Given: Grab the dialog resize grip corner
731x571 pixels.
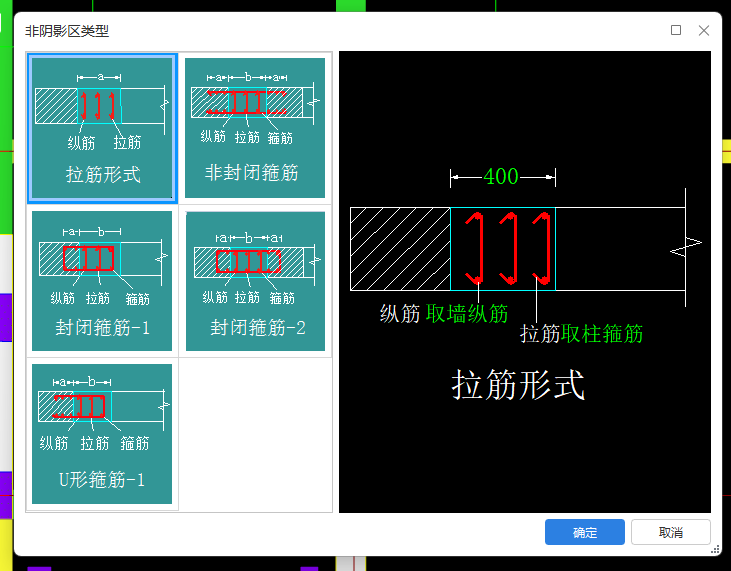Looking at the screenshot, I should (715, 550).
